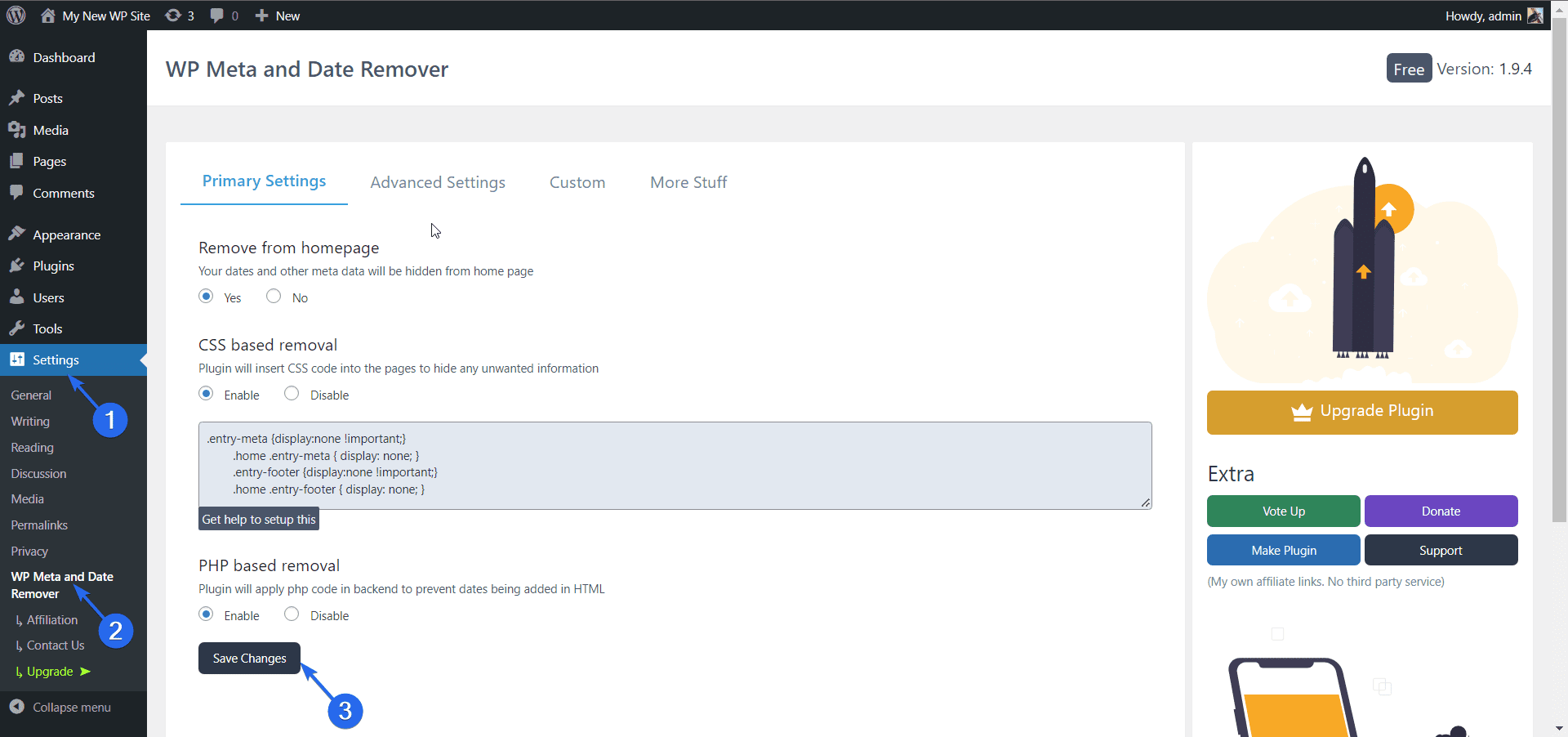Click the Version: 1.9.4 text
The width and height of the screenshot is (1568, 737).
click(1485, 69)
